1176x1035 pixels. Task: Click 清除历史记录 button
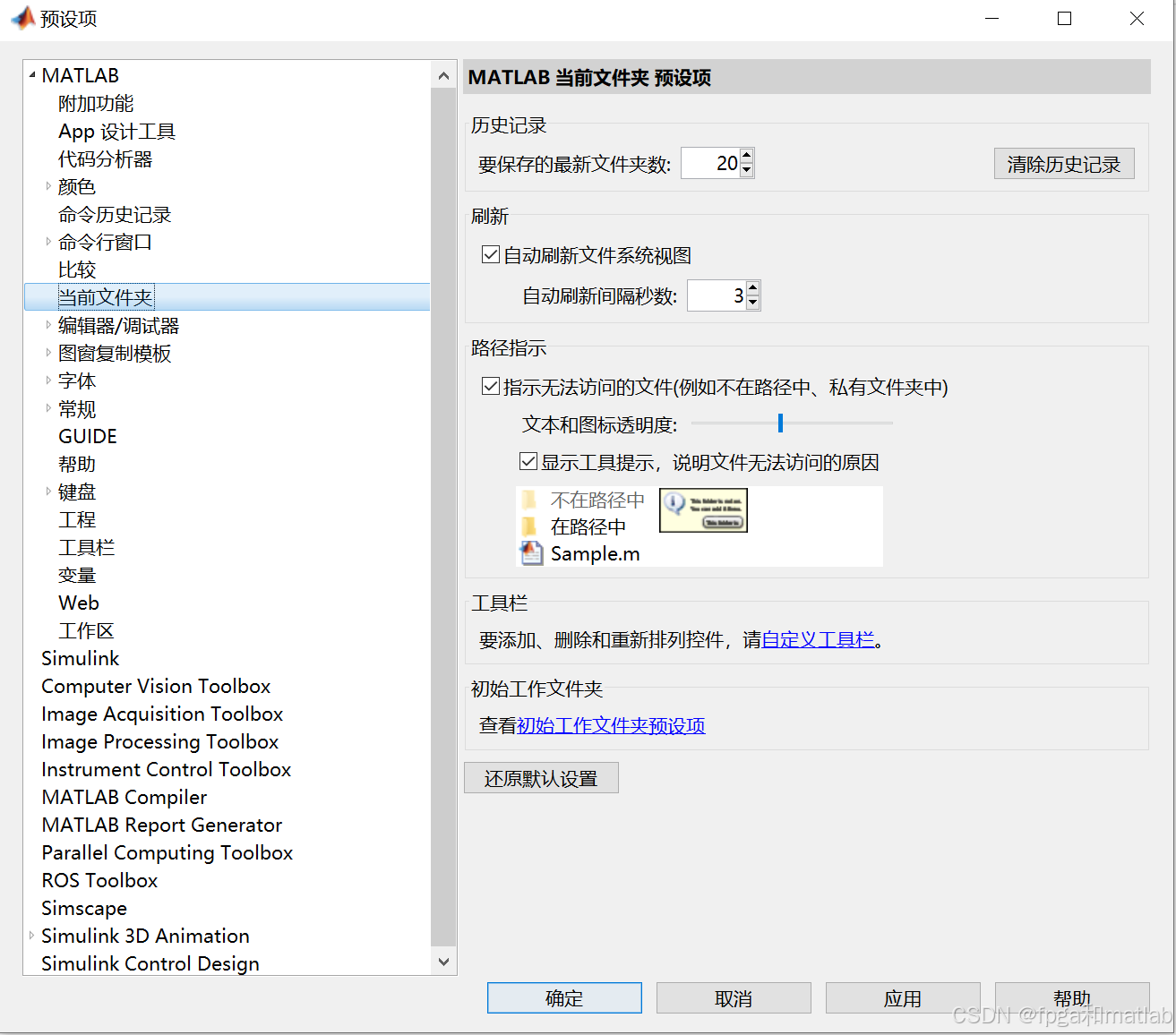1064,164
